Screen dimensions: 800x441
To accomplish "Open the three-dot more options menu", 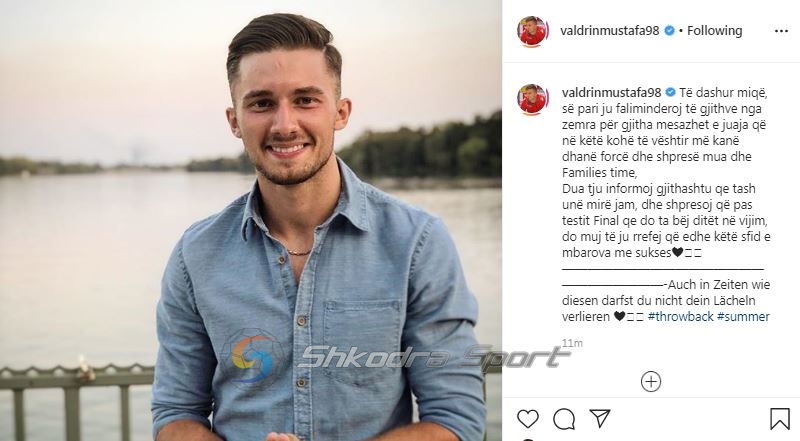I will click(781, 31).
